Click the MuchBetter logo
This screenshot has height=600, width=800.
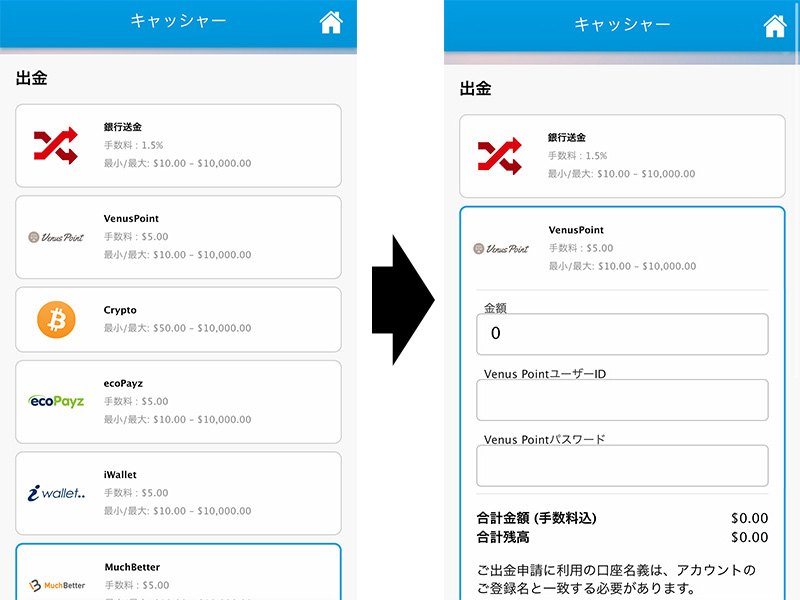(x=57, y=585)
